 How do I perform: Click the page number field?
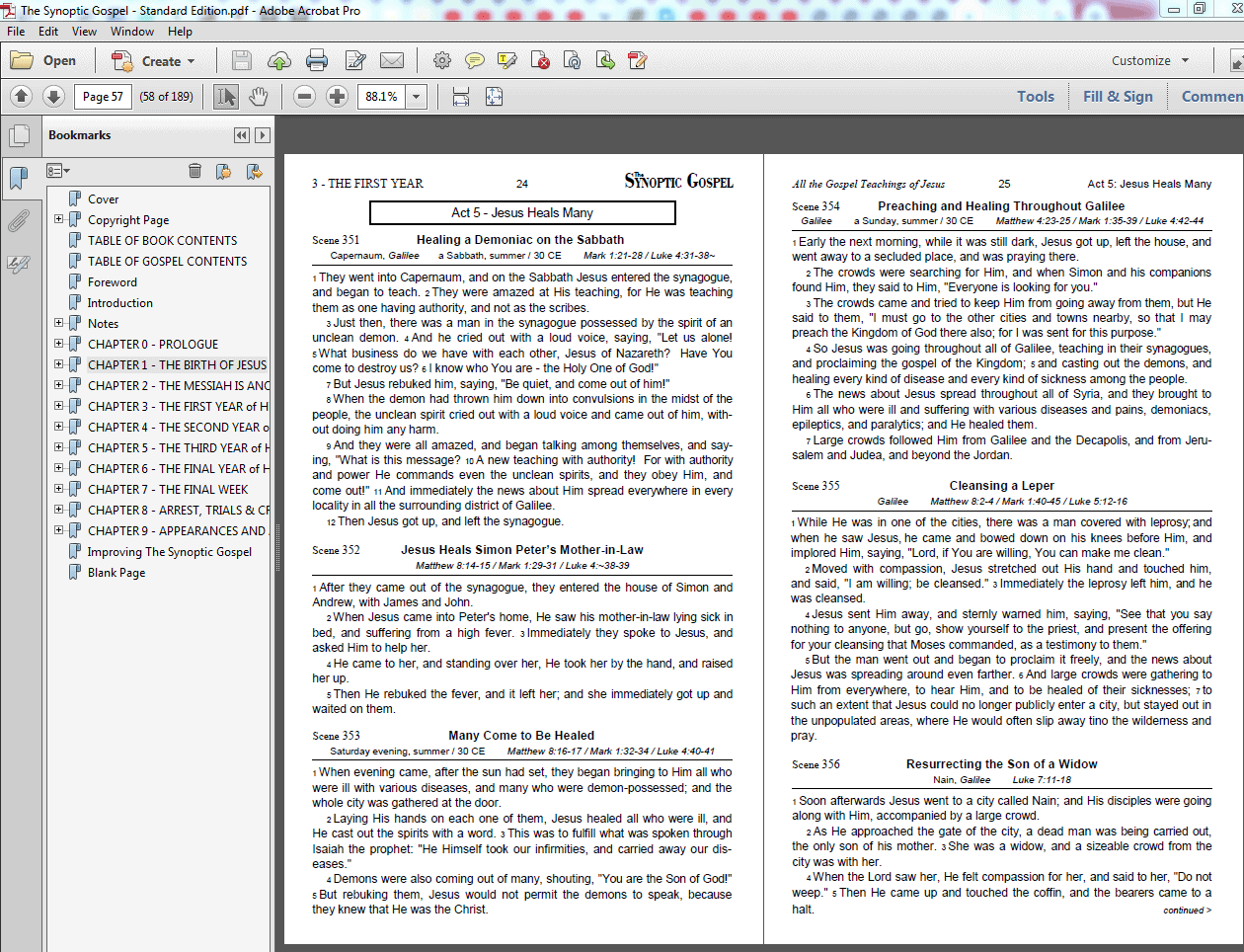click(104, 96)
